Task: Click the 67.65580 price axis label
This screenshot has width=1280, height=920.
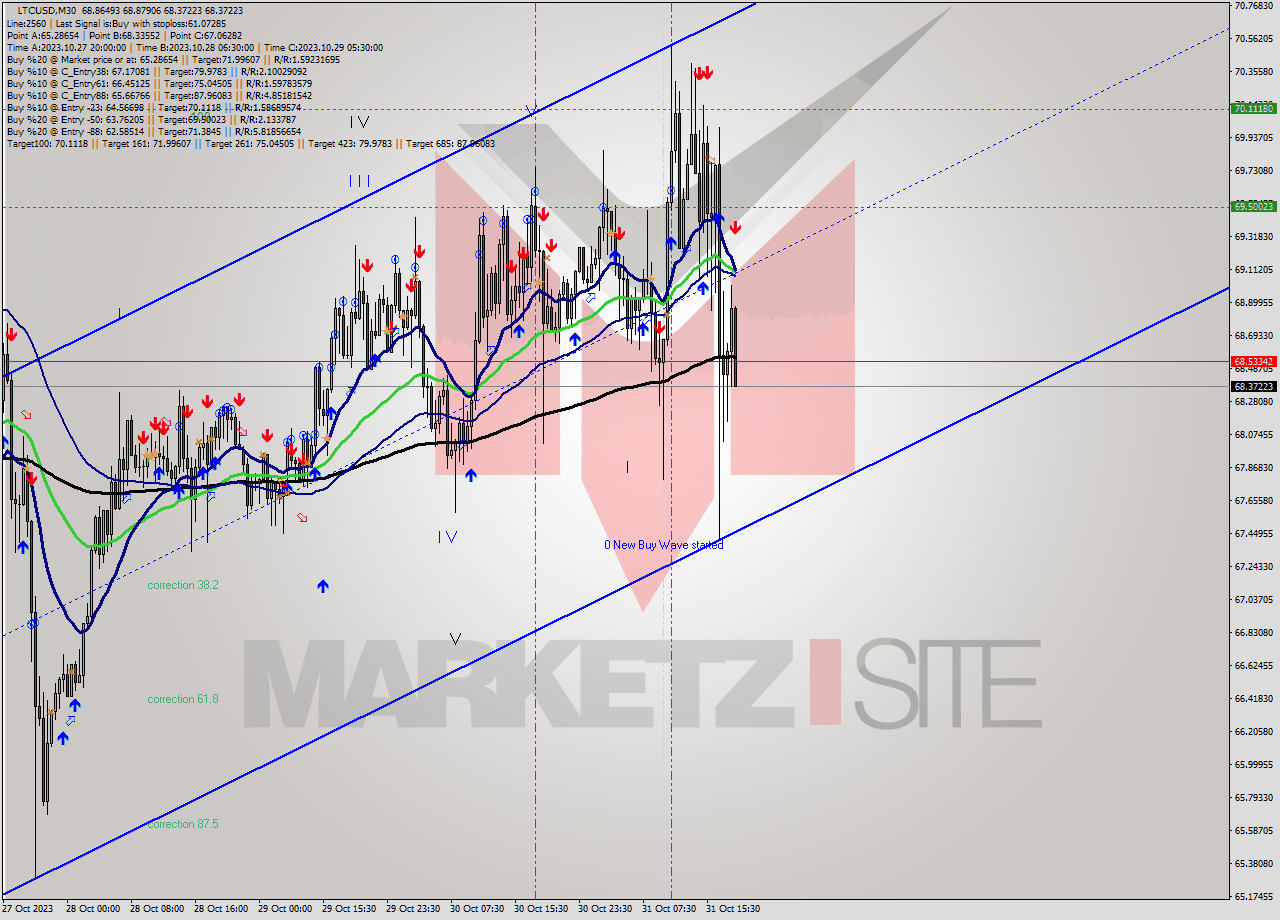Action: (1254, 501)
